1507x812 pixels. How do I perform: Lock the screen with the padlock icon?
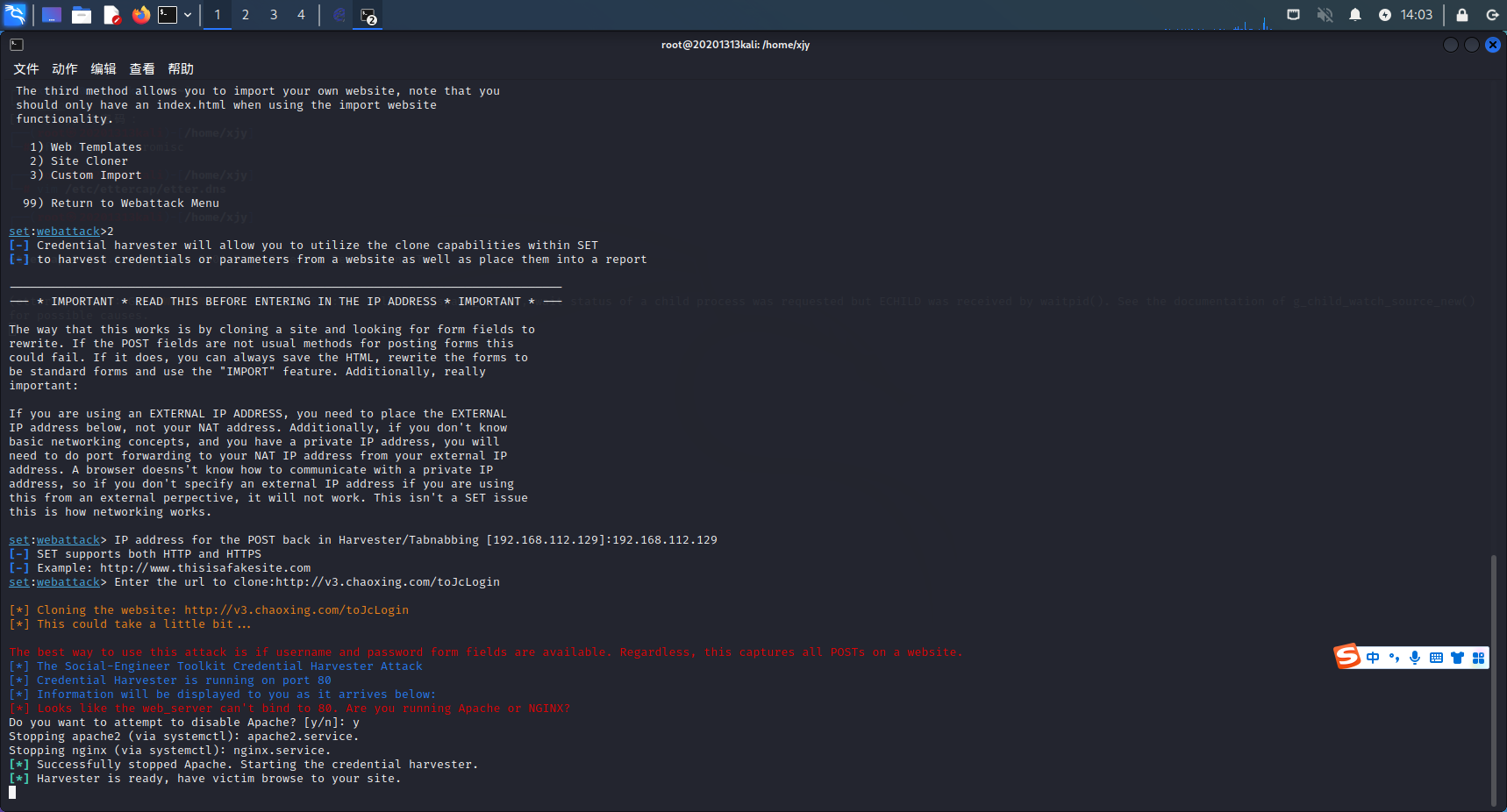tap(1462, 15)
